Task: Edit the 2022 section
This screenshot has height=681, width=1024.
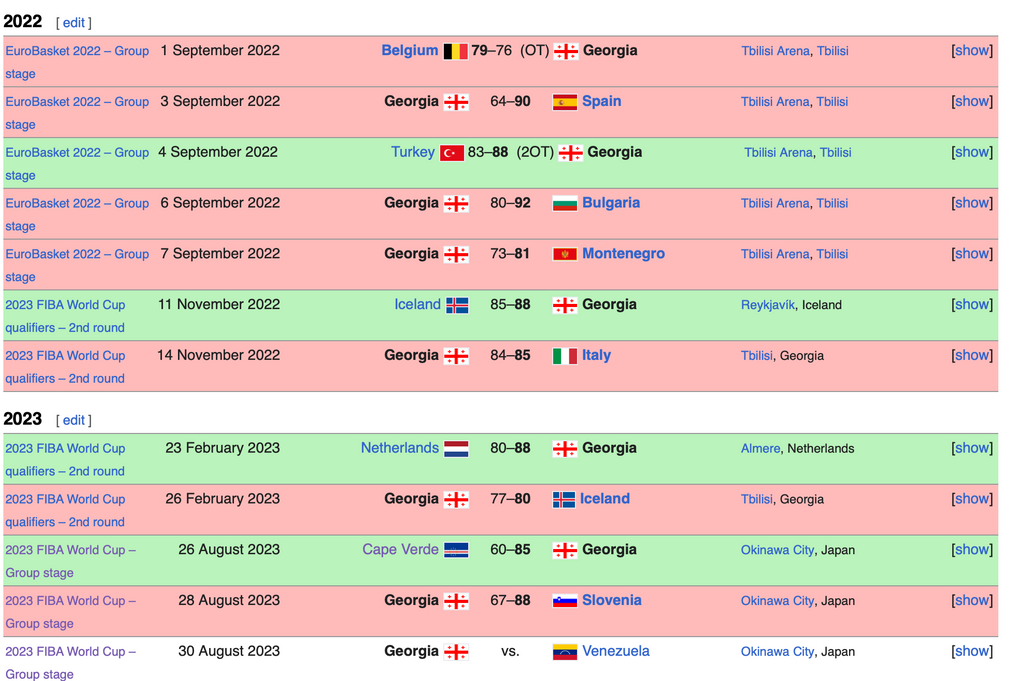Action: point(74,23)
